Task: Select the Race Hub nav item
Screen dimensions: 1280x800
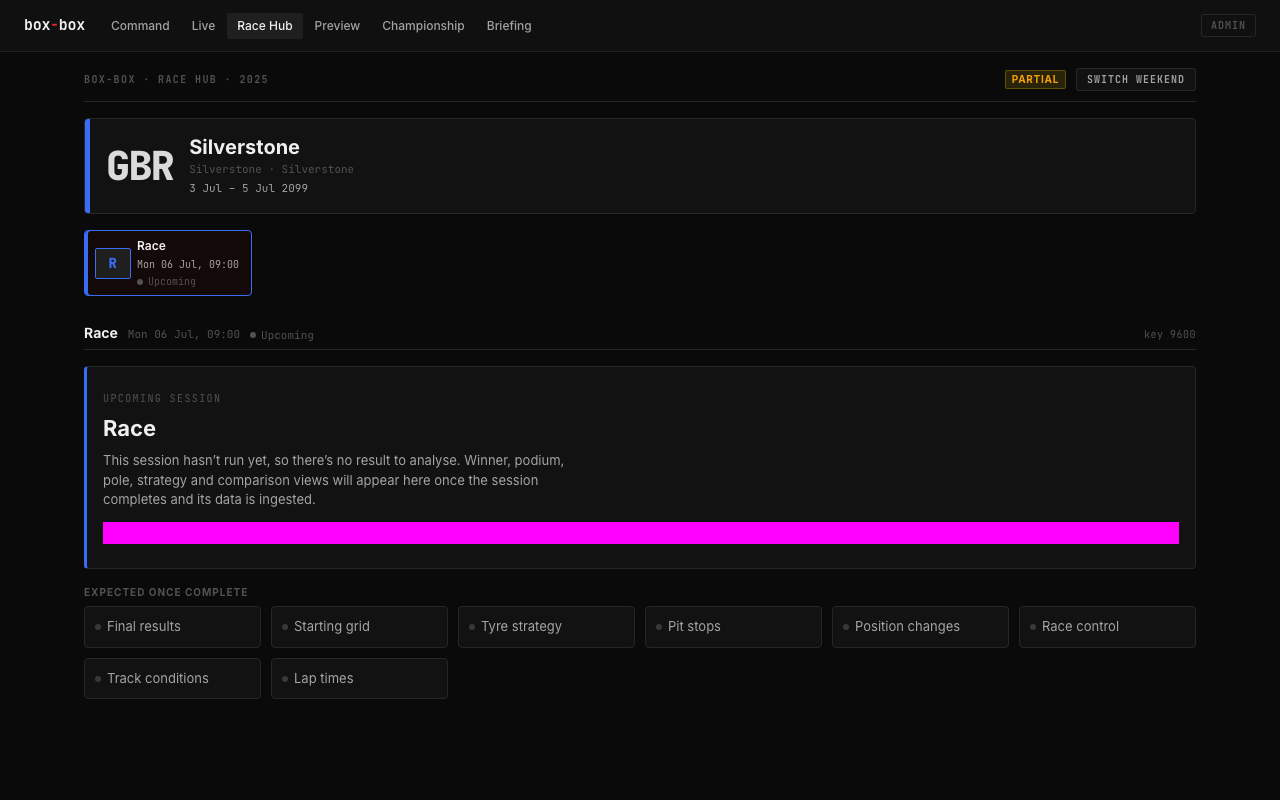Action: coord(265,26)
